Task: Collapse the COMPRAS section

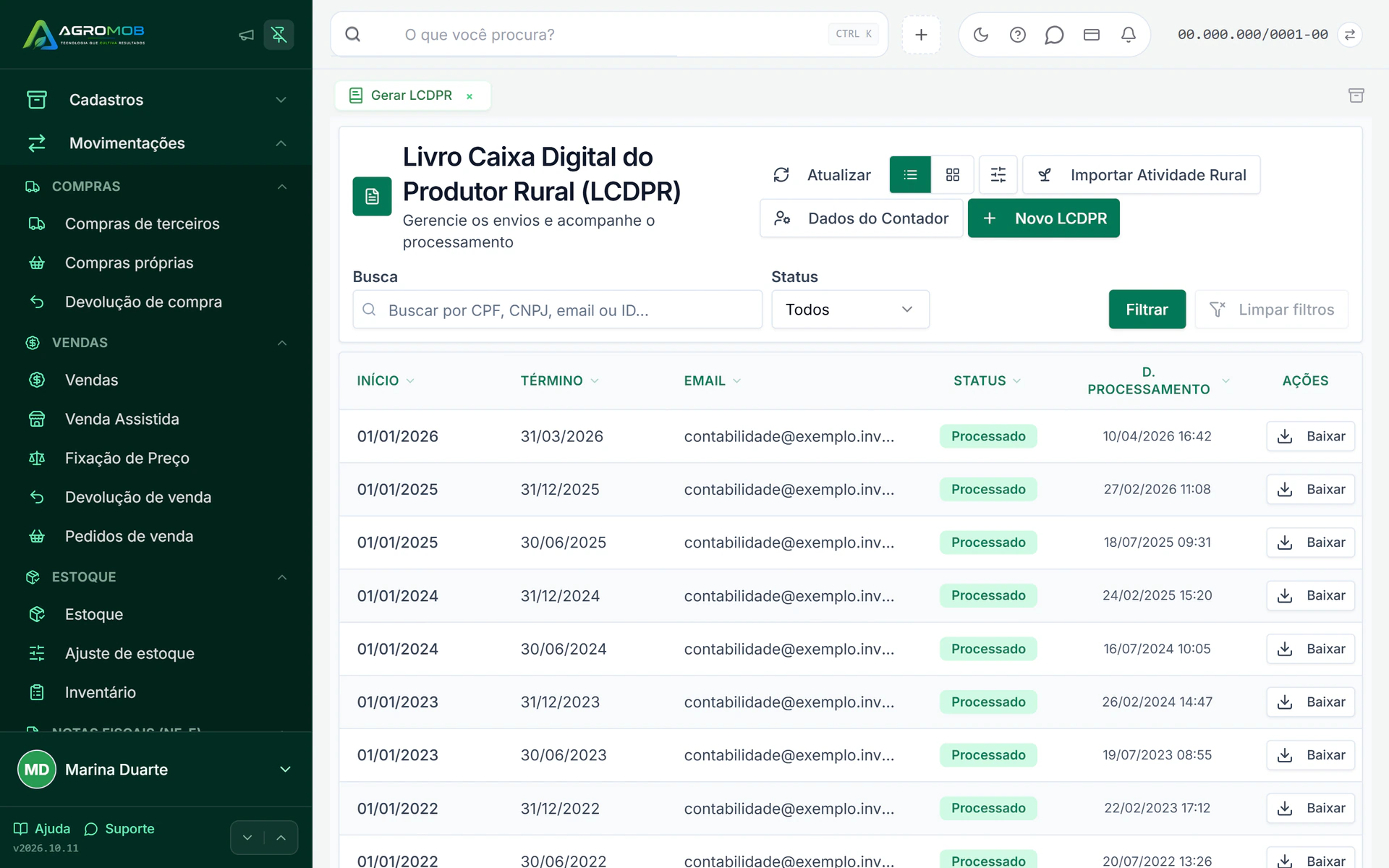Action: click(156, 187)
